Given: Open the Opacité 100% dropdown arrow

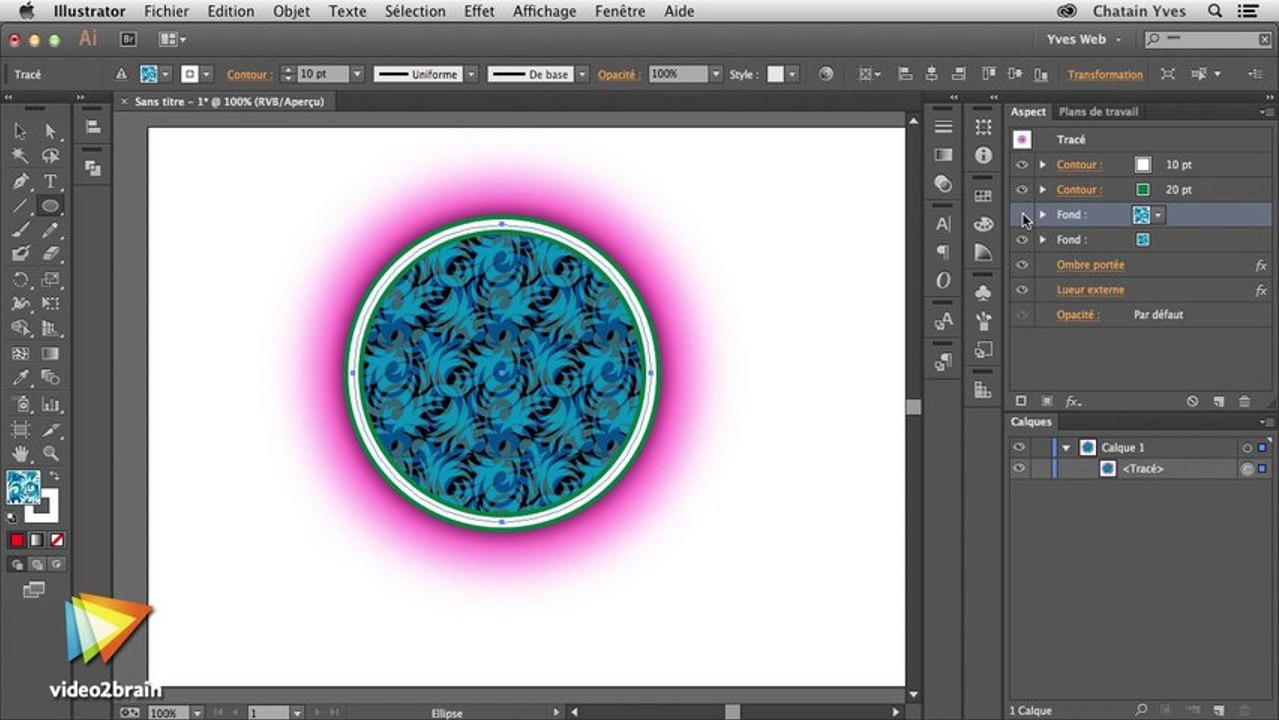Looking at the screenshot, I should pyautogui.click(x=715, y=74).
